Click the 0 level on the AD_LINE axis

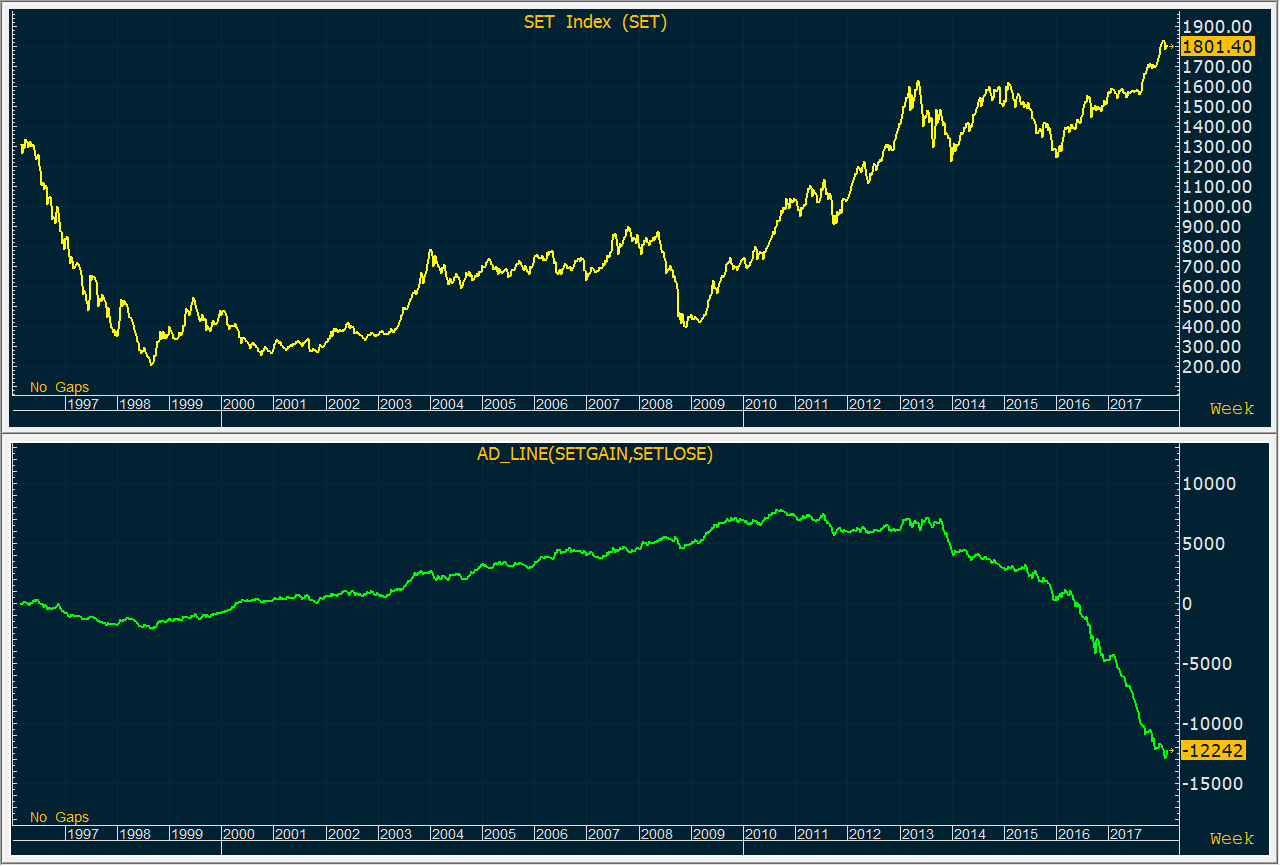click(1187, 604)
